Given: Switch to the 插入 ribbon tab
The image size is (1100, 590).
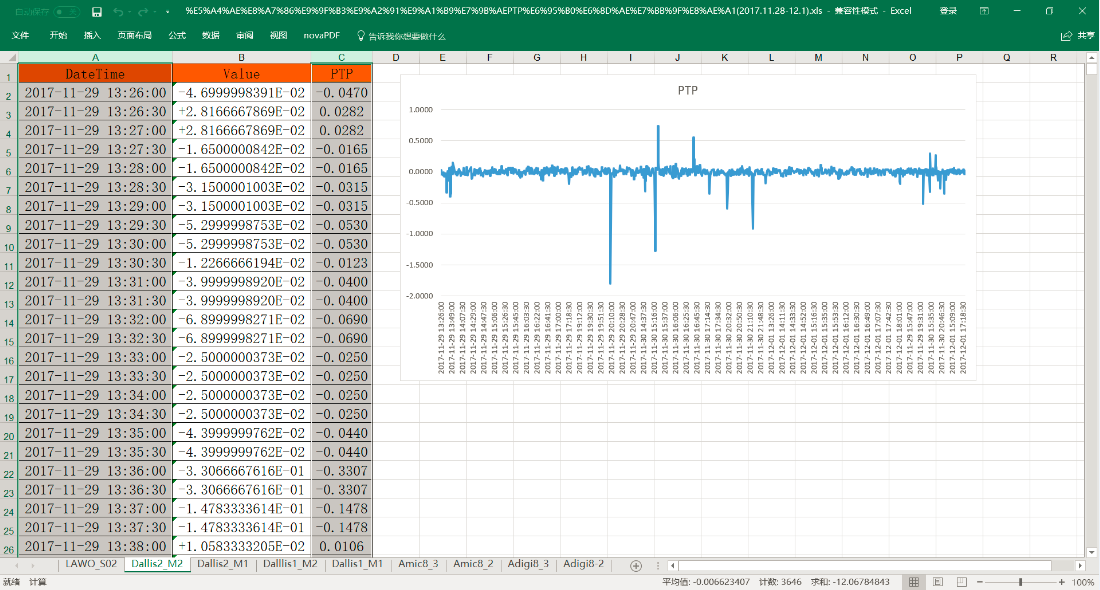Looking at the screenshot, I should tap(92, 35).
